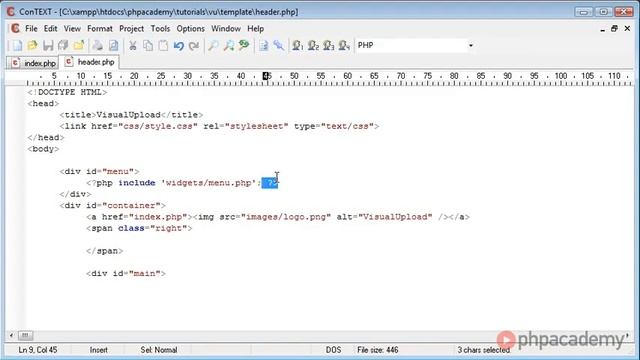This screenshot has height=360, width=640.
Task: Open the Project menu
Action: pos(131,29)
